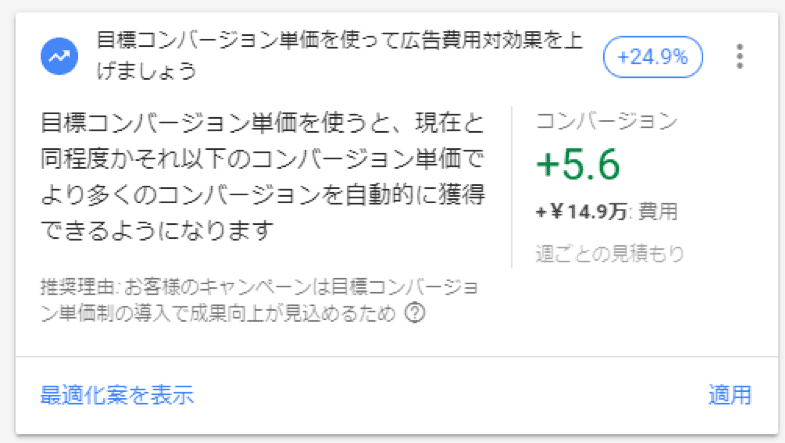
Task: Select the コンバージョン metric label
Action: [606, 122]
